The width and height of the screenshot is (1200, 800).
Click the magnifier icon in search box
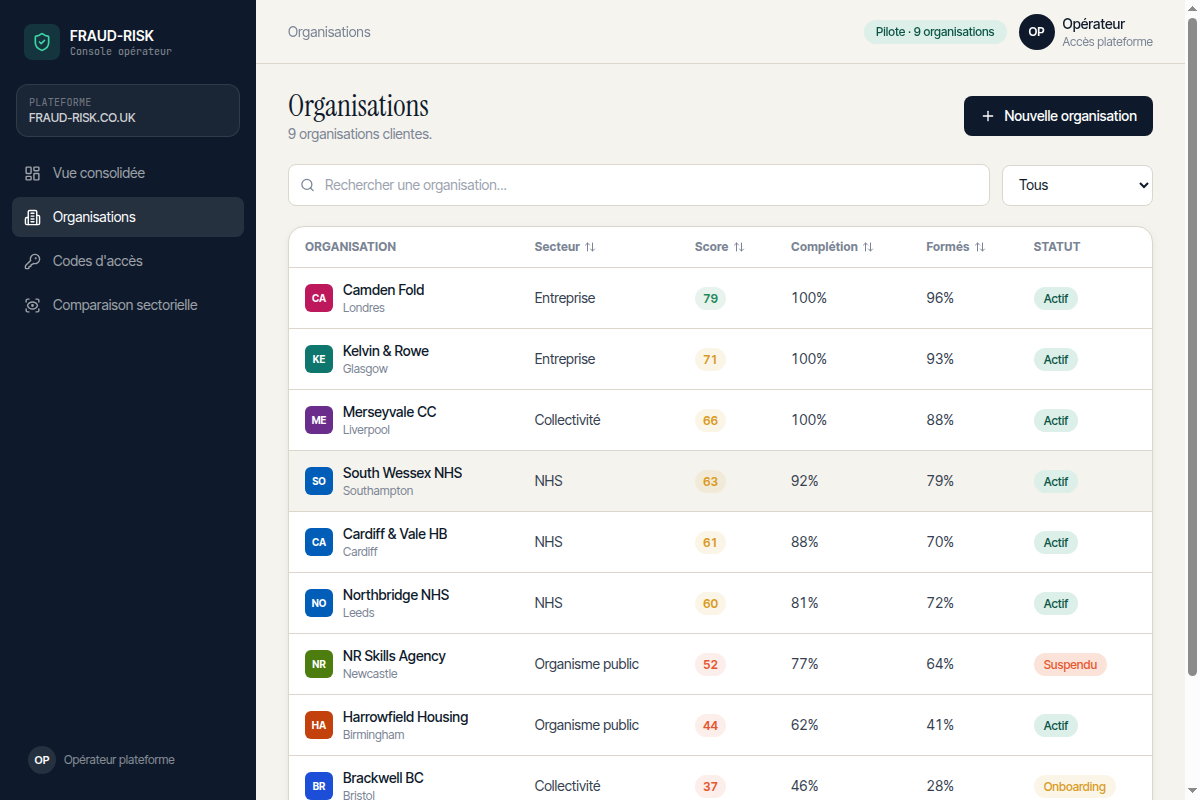pyautogui.click(x=308, y=185)
